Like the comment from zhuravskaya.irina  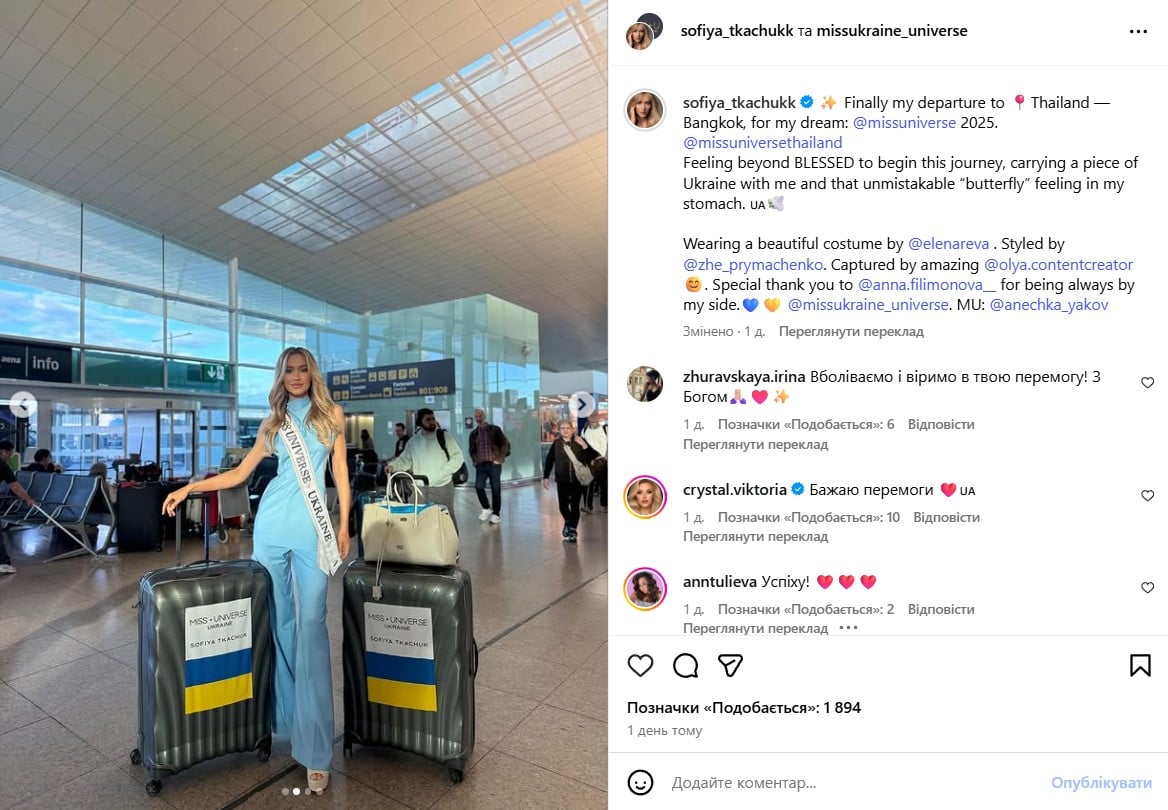1147,382
